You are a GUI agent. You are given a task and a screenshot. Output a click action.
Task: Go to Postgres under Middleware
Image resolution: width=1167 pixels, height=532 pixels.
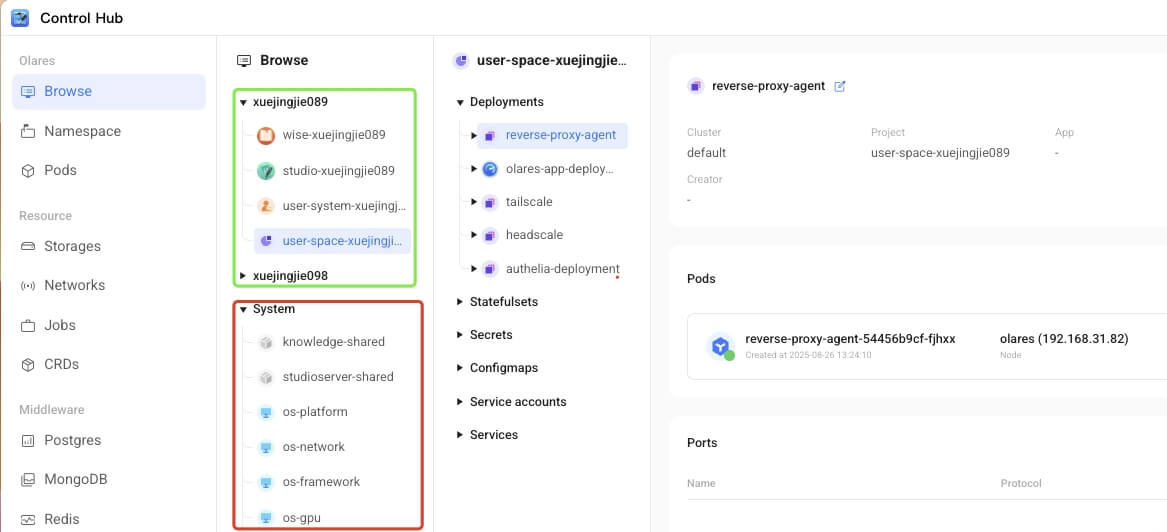[72, 440]
